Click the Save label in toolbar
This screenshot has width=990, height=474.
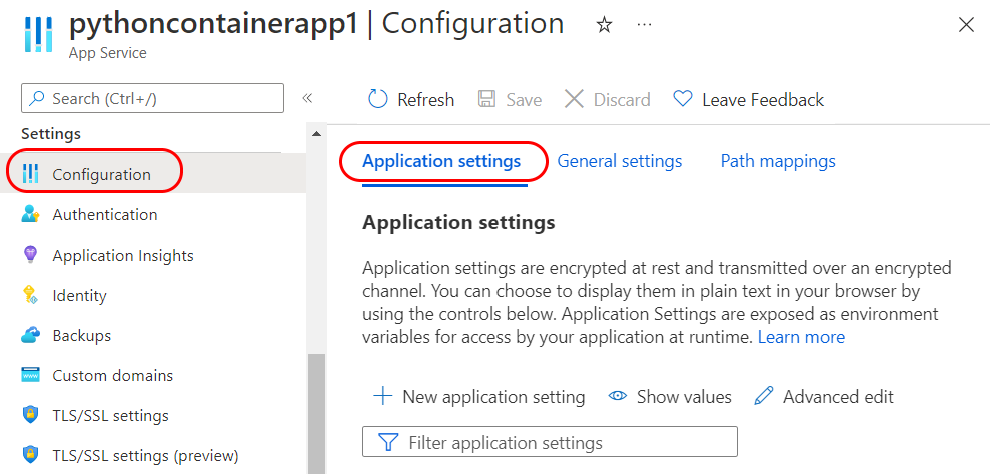[x=524, y=100]
